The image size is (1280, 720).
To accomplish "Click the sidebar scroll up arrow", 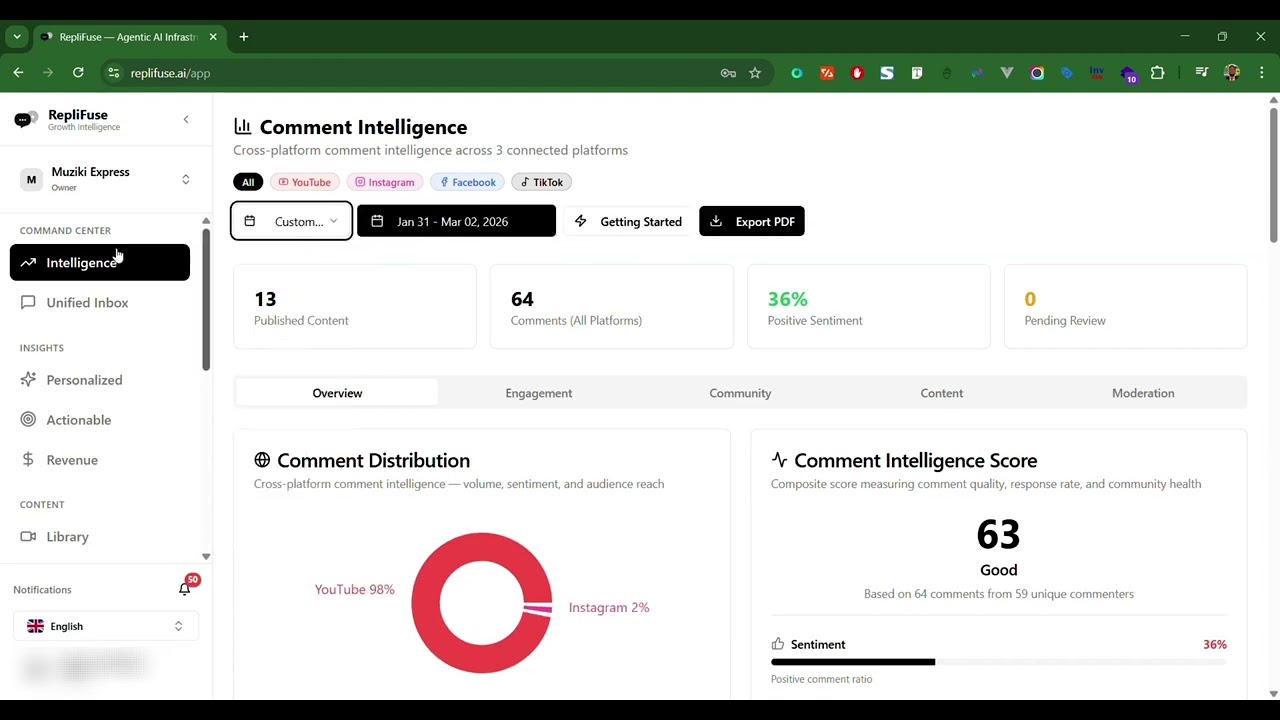I will [206, 221].
